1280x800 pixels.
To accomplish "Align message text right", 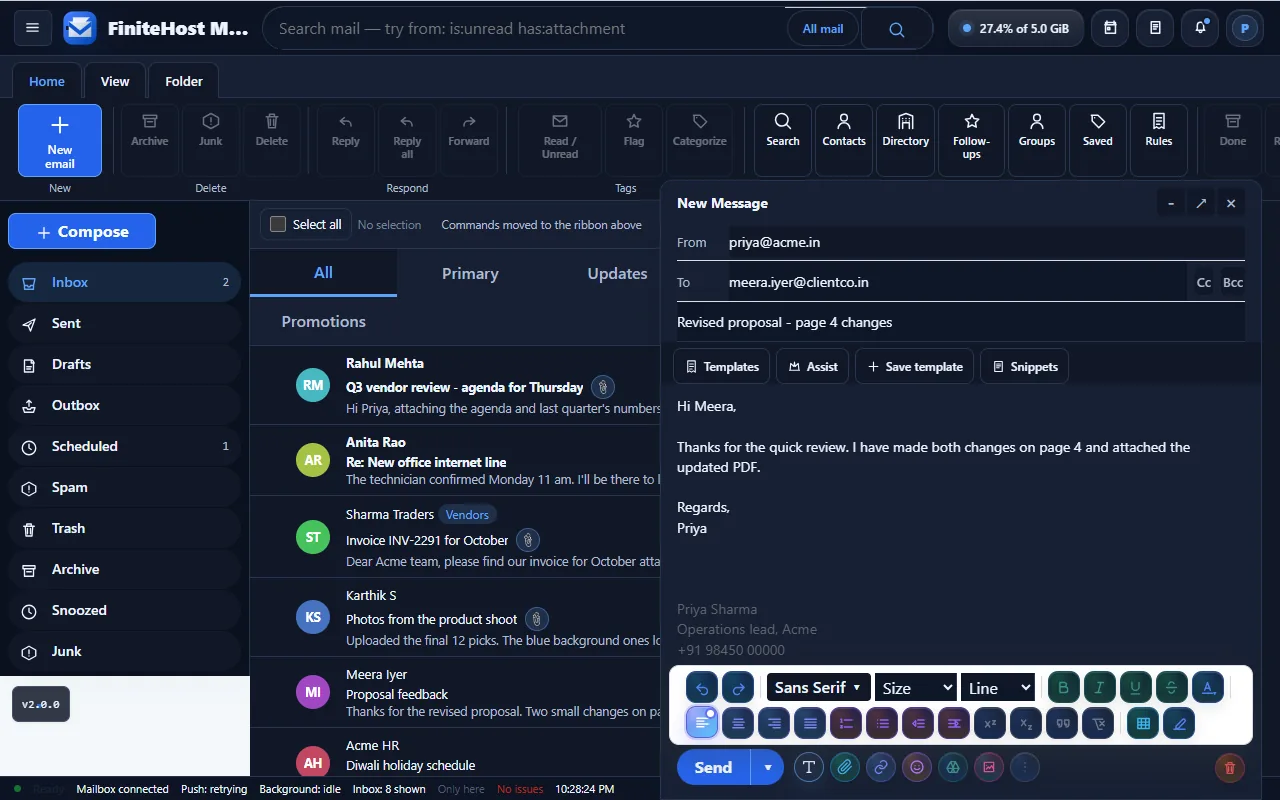I will [x=774, y=723].
